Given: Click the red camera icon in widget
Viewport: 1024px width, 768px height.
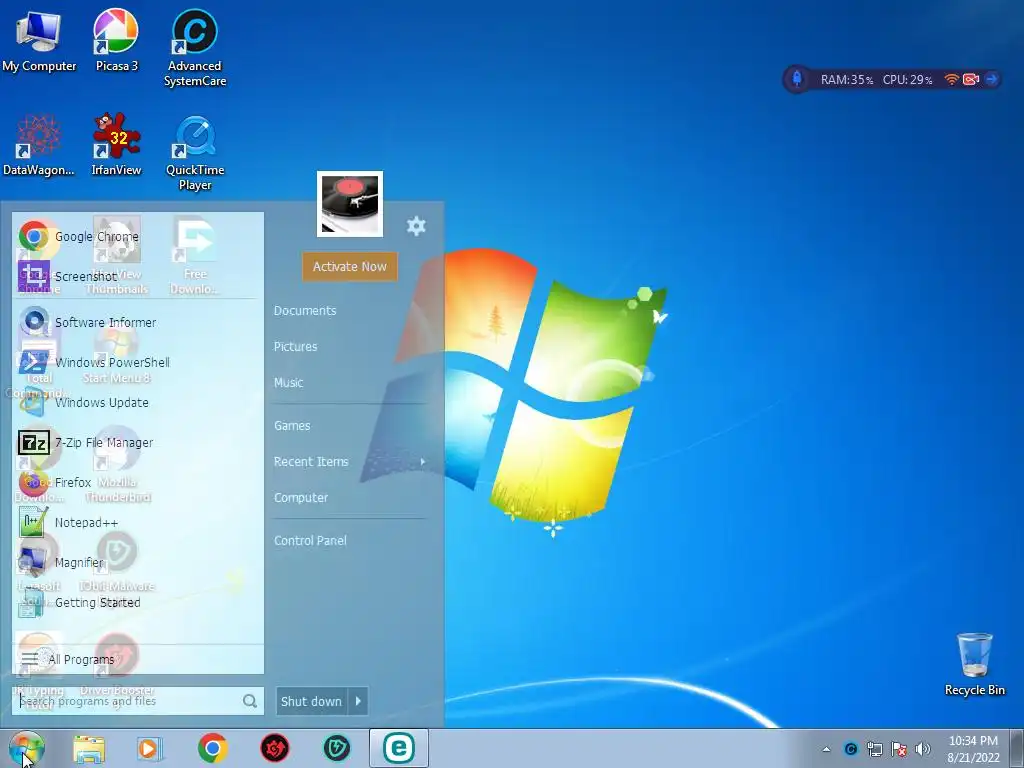Looking at the screenshot, I should [971, 79].
